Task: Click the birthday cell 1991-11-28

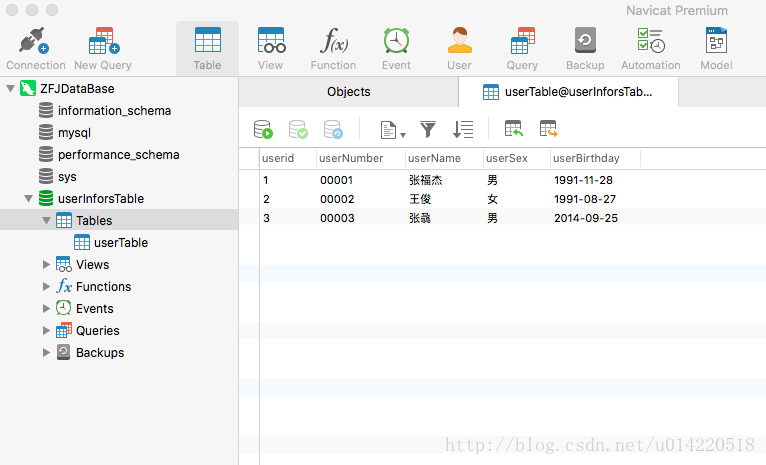Action: [583, 180]
